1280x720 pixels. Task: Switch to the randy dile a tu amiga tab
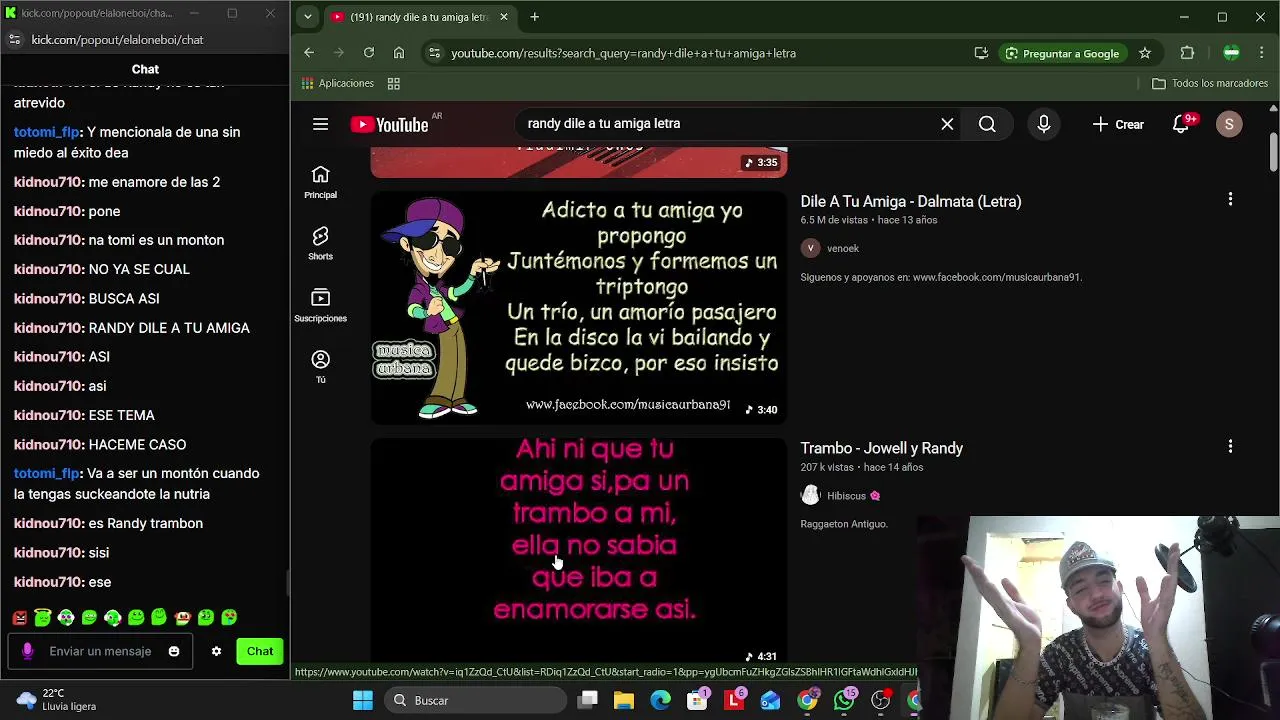[x=420, y=17]
